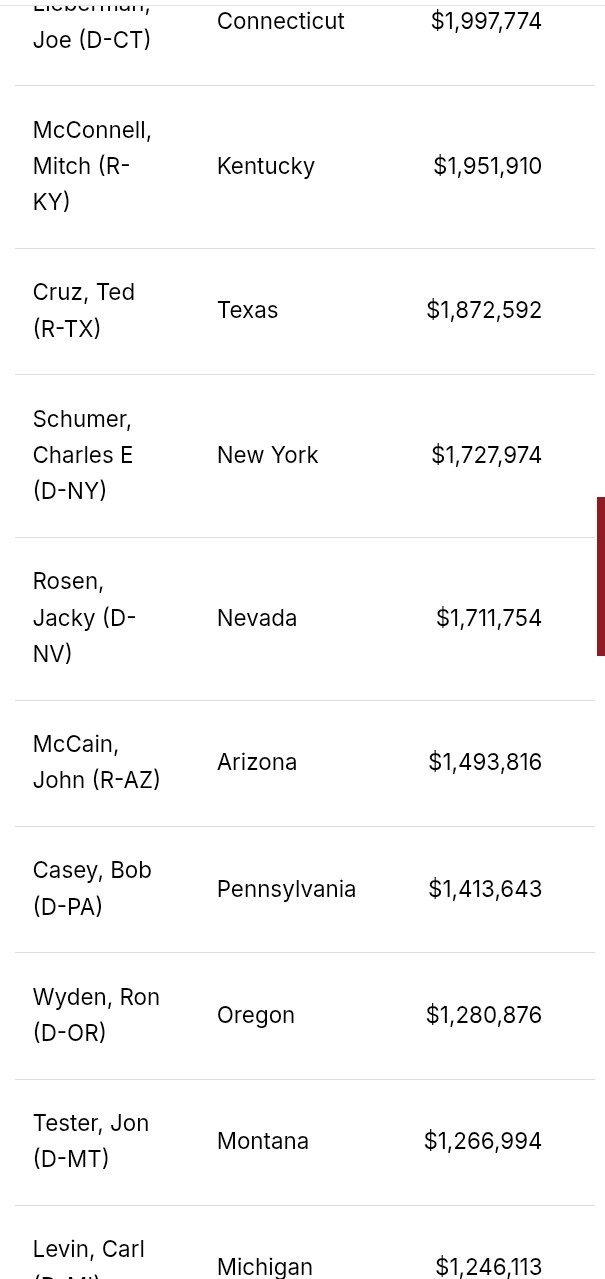This screenshot has width=605, height=1279.
Task: Click Carl Levin name in last row
Action: point(88,1250)
